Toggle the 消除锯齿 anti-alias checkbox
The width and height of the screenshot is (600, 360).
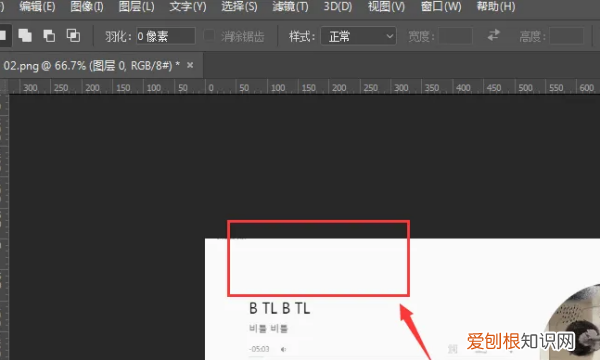coord(209,36)
